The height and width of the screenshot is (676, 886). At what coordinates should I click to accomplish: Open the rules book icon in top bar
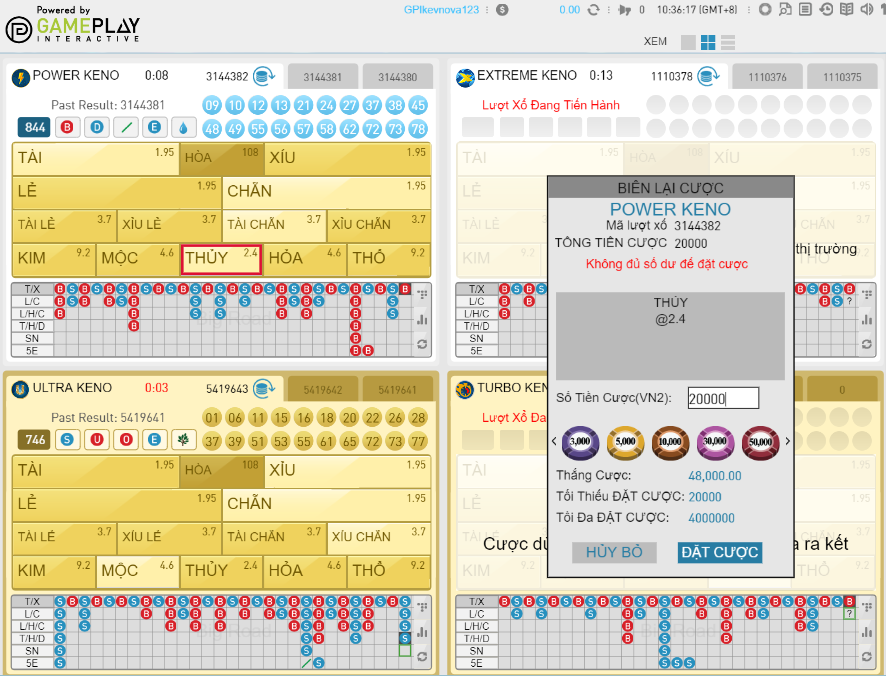tap(847, 9)
